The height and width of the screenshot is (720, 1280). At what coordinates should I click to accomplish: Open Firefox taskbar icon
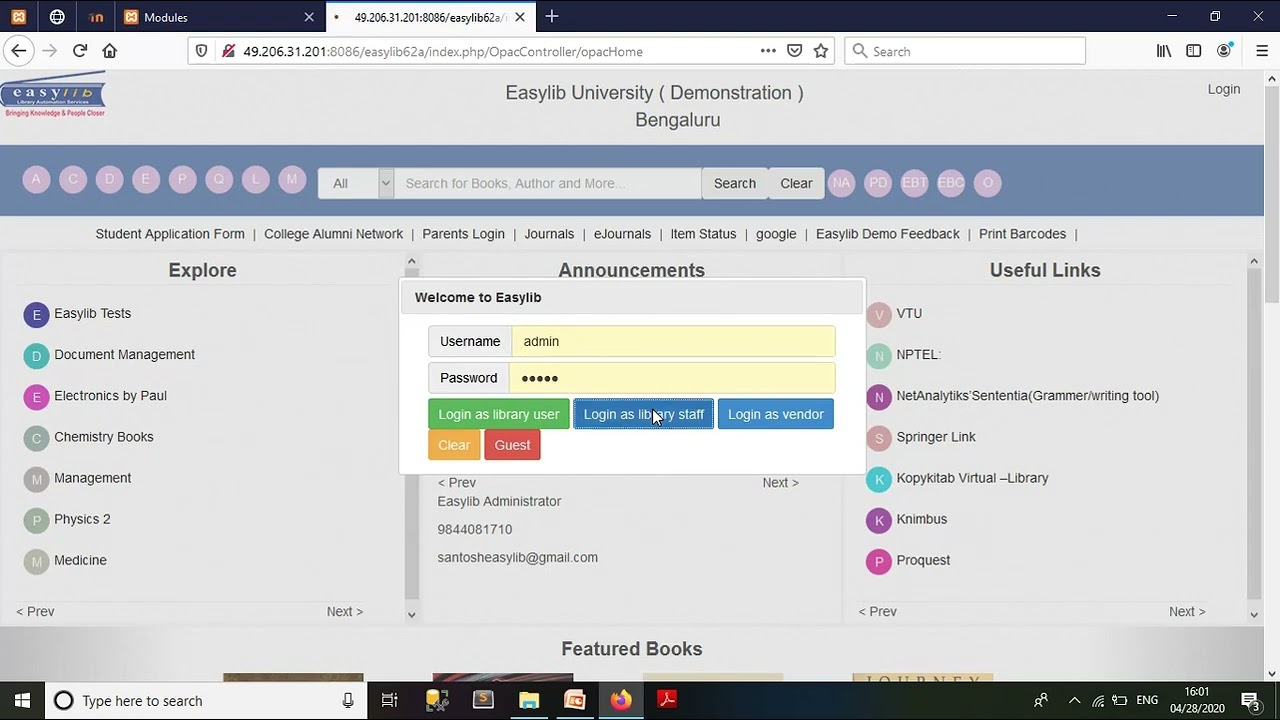(621, 700)
